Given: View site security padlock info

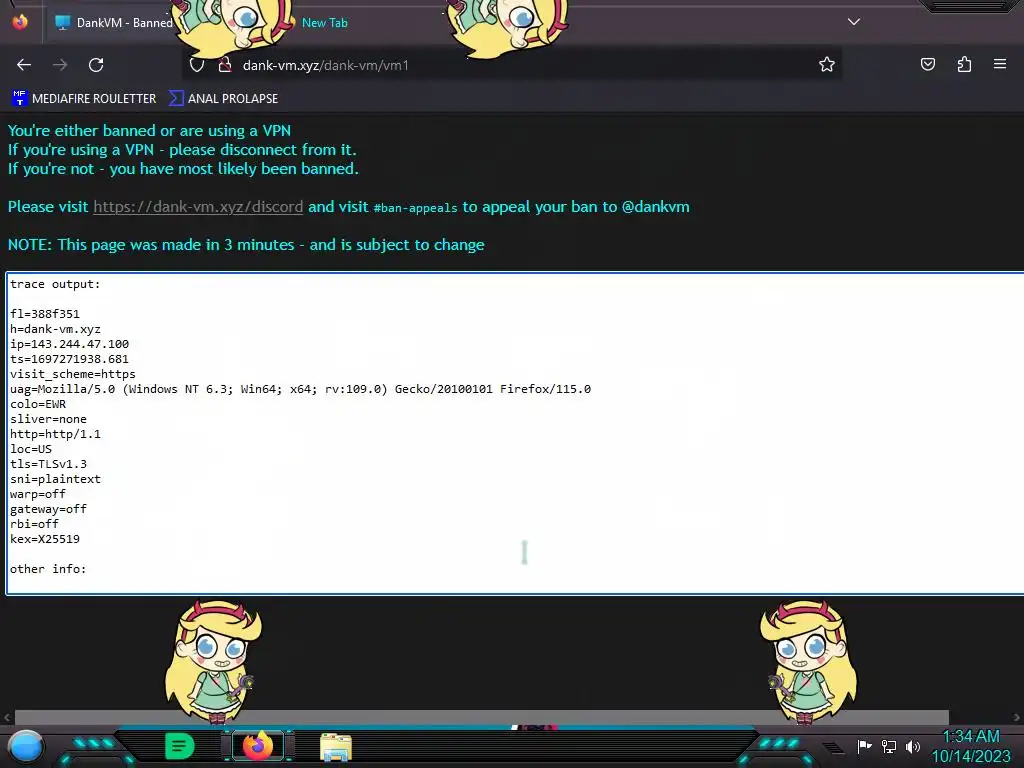Looking at the screenshot, I should pos(225,65).
